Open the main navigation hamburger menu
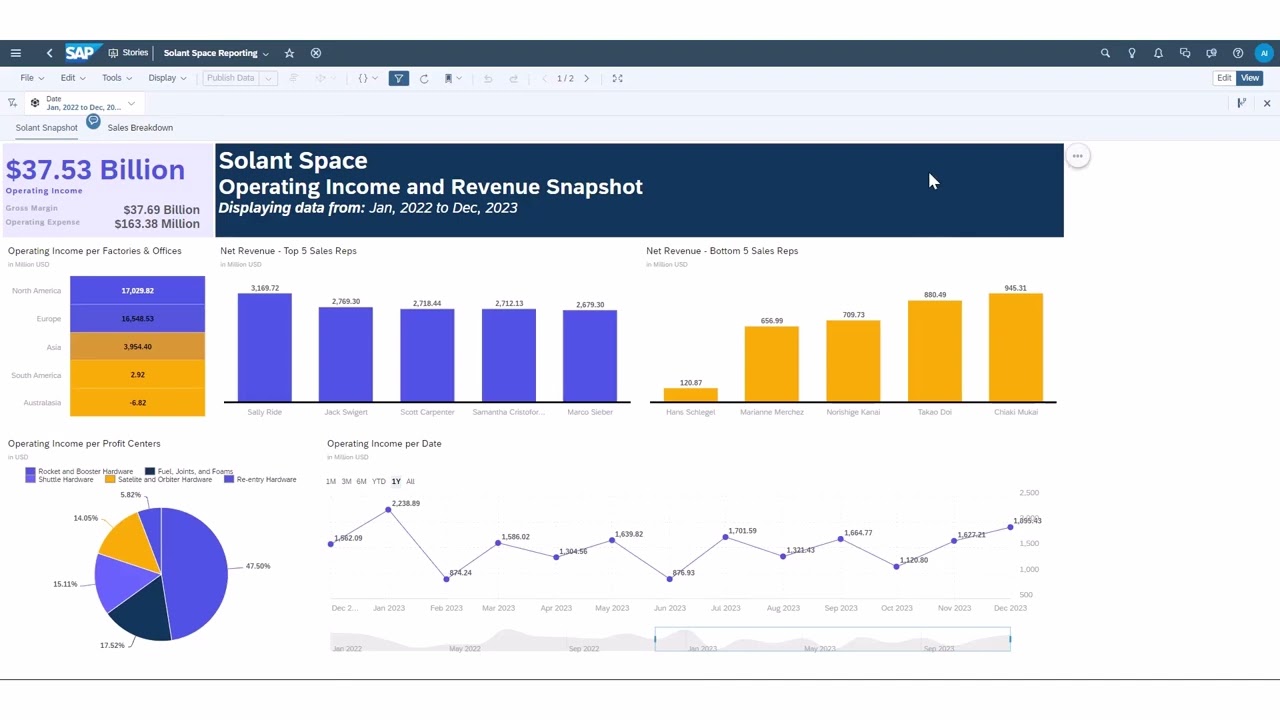 pos(15,53)
